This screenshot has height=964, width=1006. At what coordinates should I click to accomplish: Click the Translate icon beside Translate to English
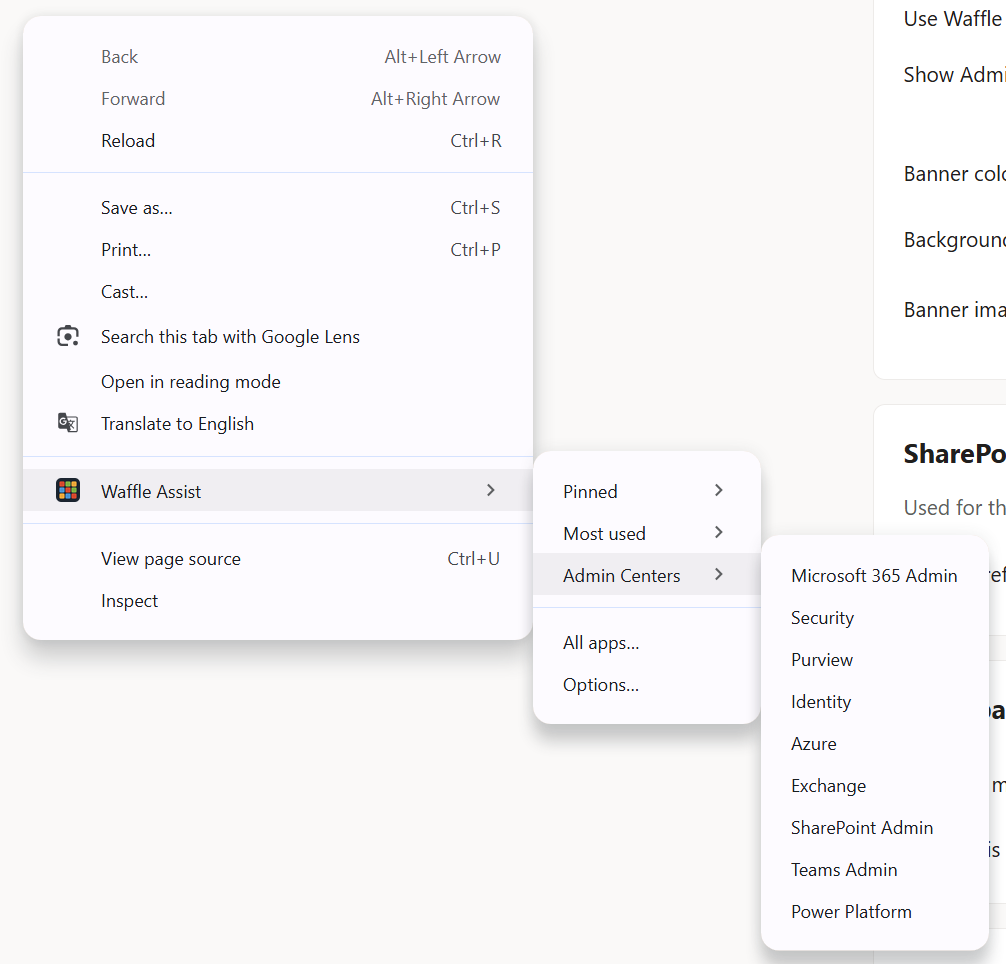pyautogui.click(x=68, y=423)
